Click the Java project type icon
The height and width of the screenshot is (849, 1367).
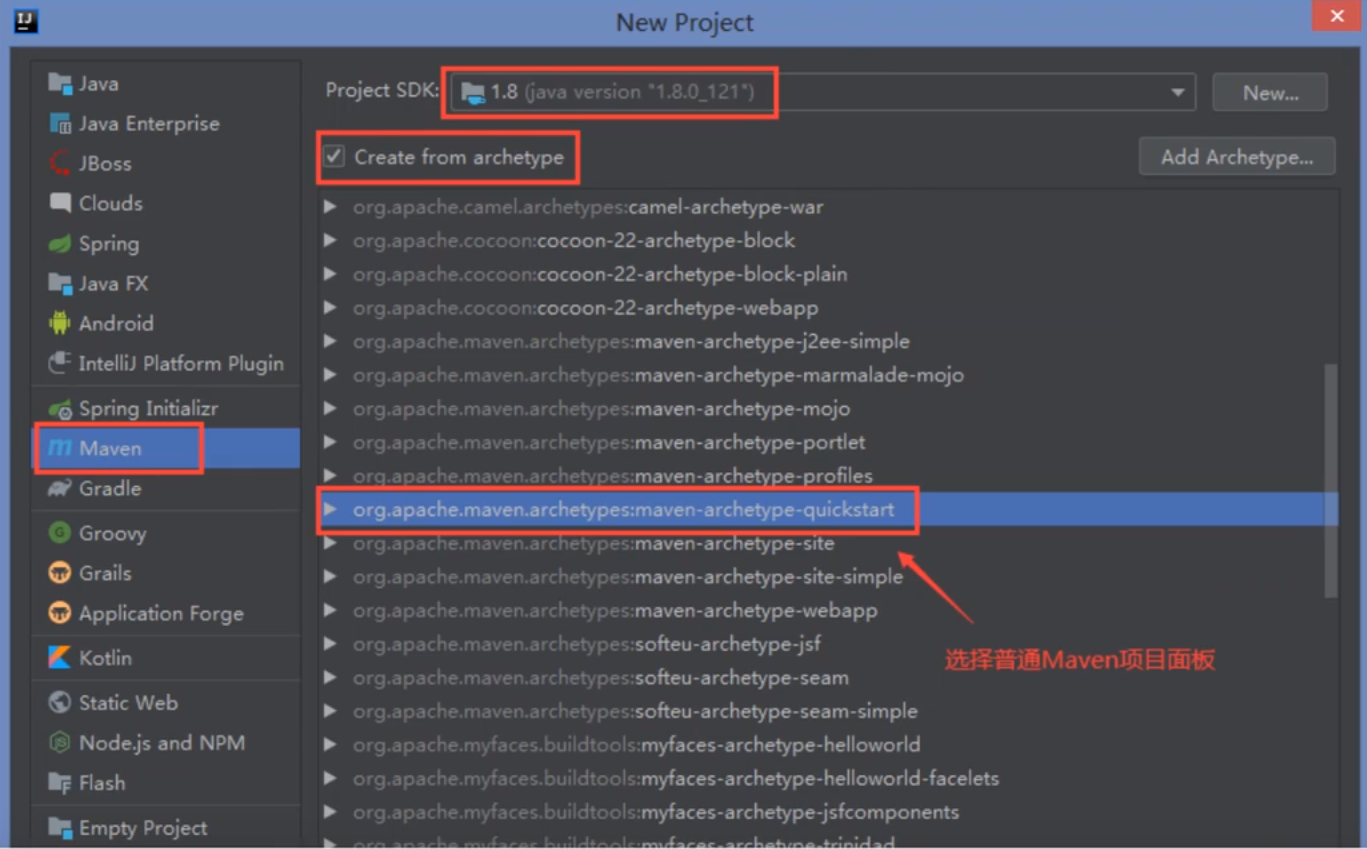60,84
